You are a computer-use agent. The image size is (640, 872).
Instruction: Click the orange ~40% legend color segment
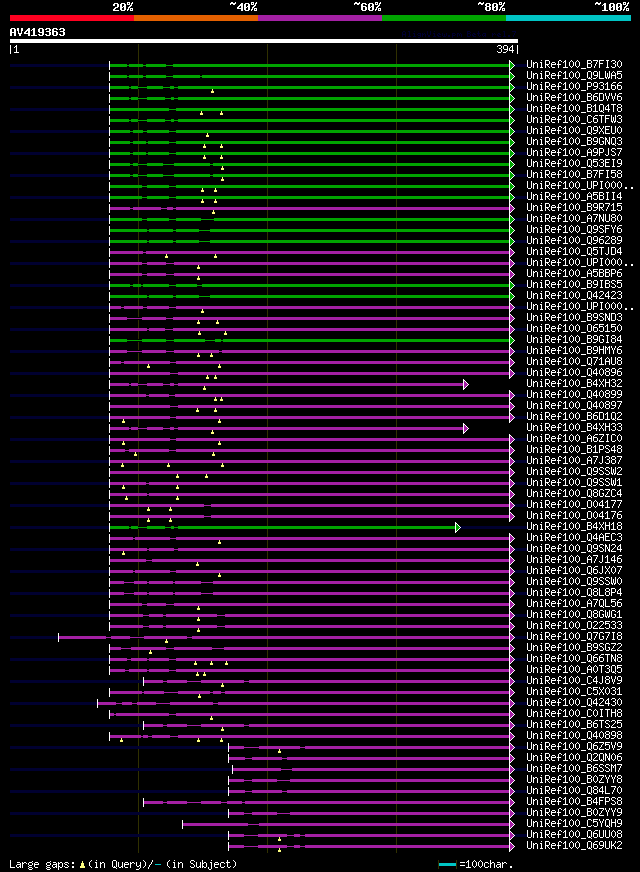[x=196, y=18]
